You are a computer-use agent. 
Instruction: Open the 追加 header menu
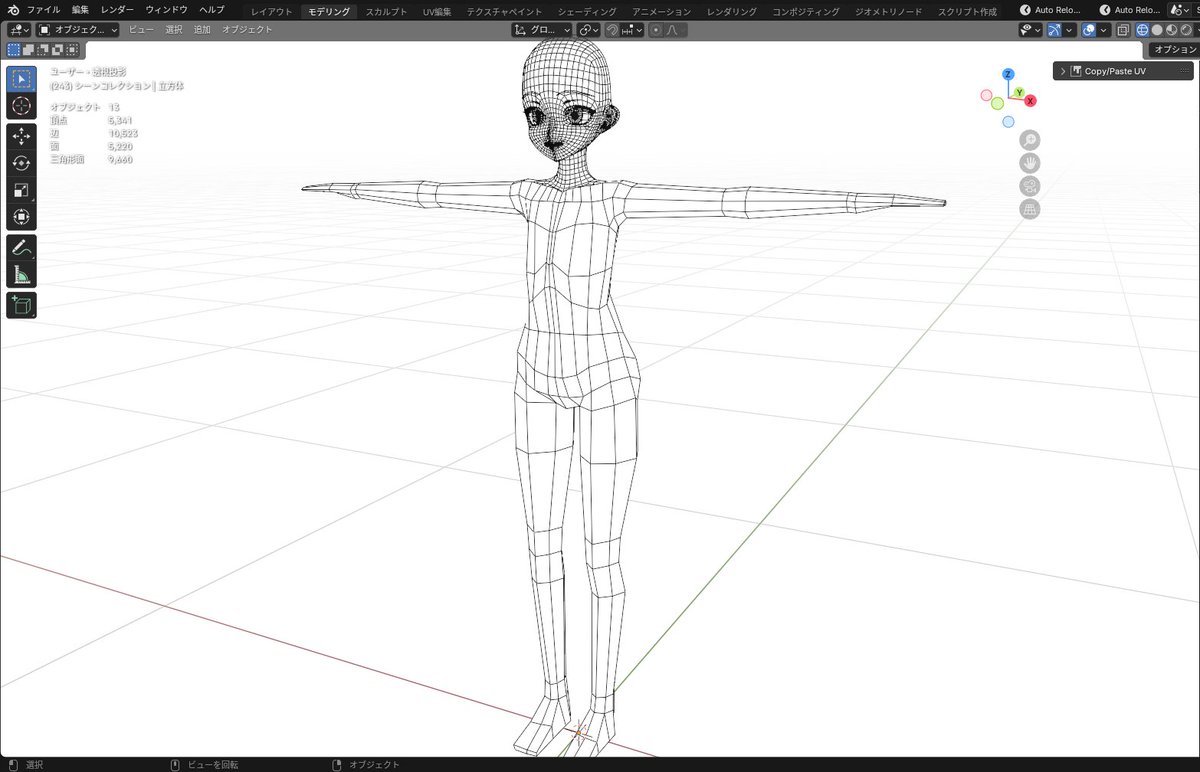[202, 30]
